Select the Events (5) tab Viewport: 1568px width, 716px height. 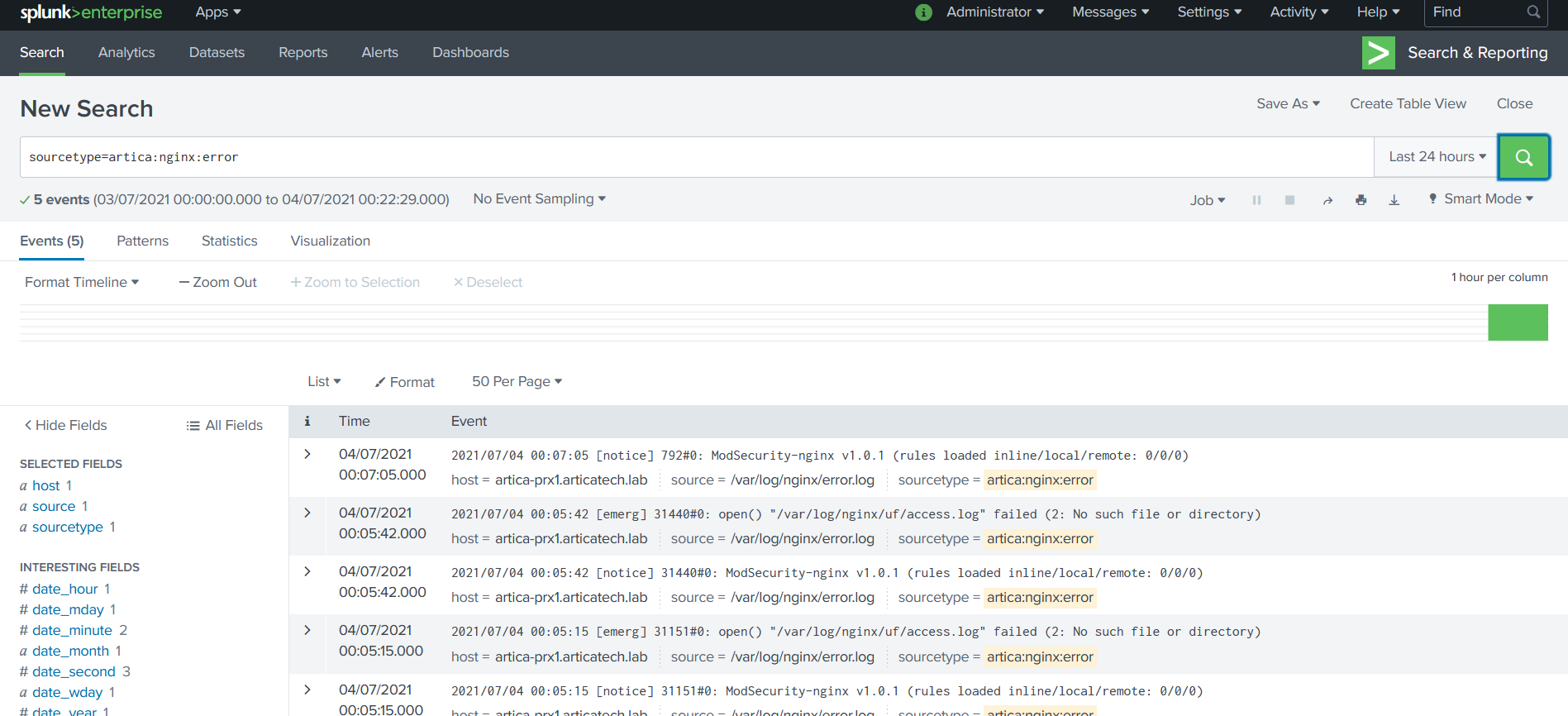(x=52, y=241)
